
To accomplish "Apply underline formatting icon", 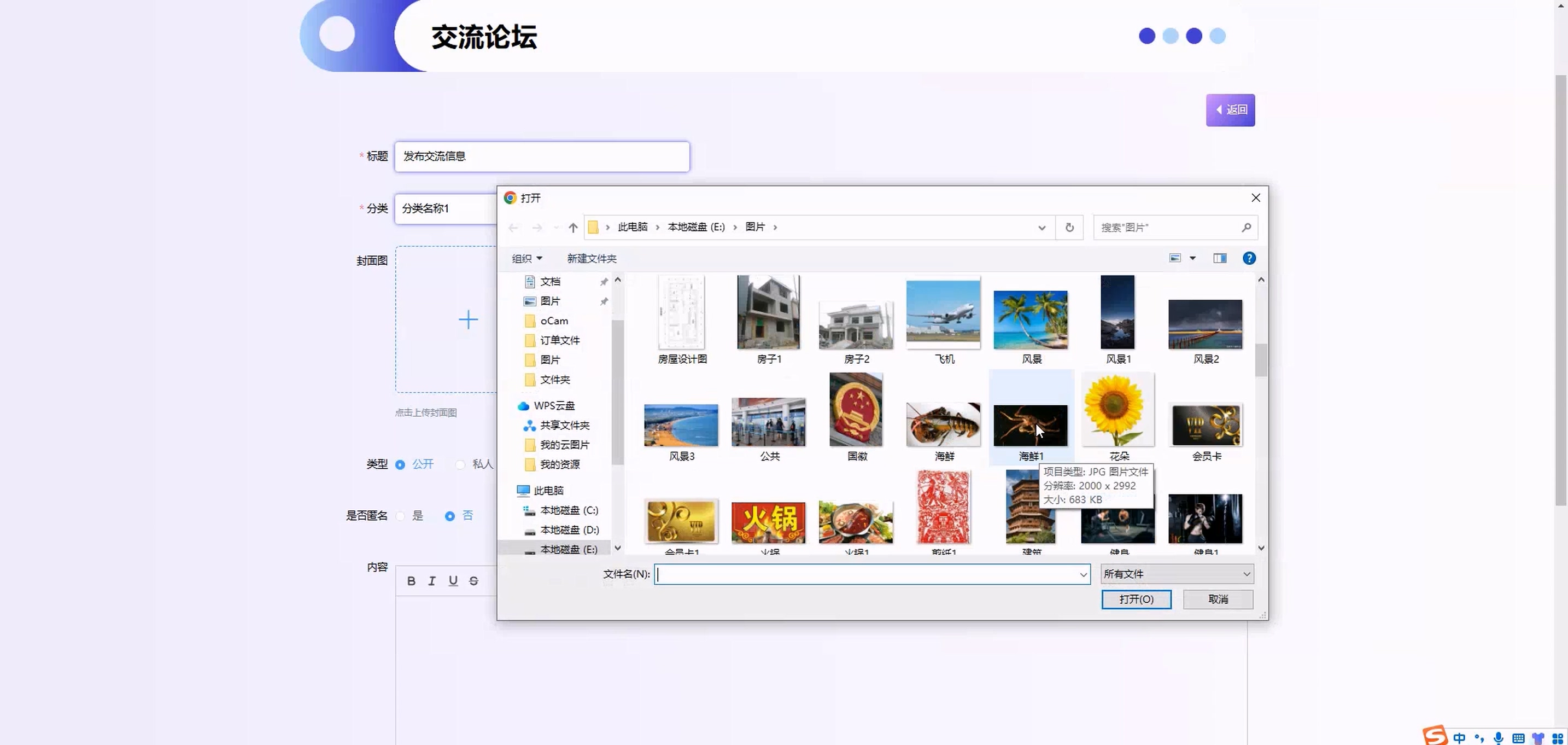I will pyautogui.click(x=453, y=580).
